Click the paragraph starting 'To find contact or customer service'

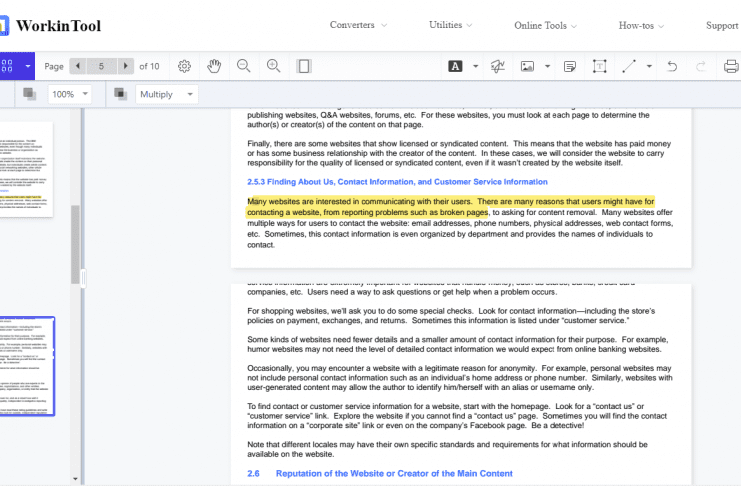(457, 416)
